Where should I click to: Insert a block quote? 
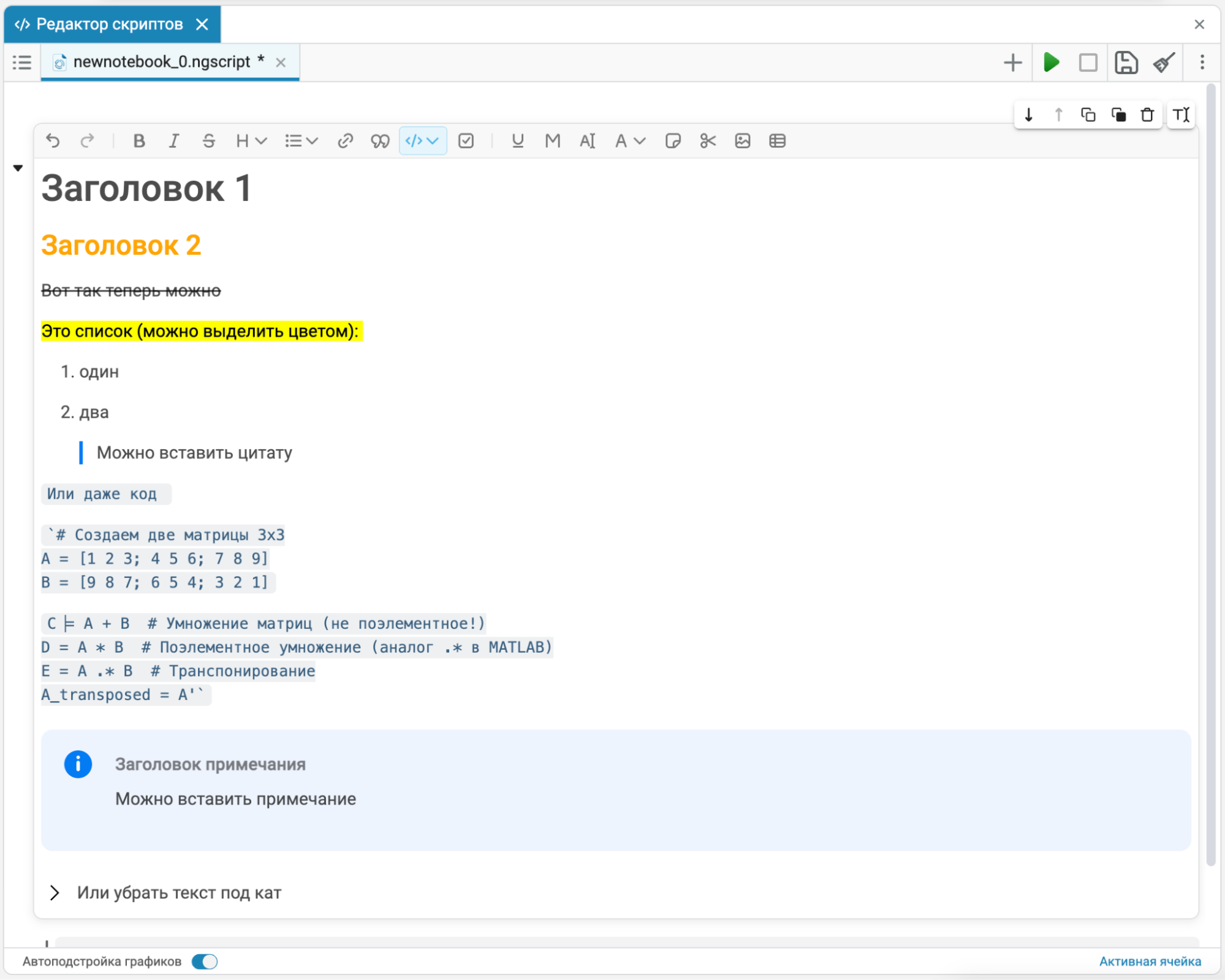click(x=380, y=141)
